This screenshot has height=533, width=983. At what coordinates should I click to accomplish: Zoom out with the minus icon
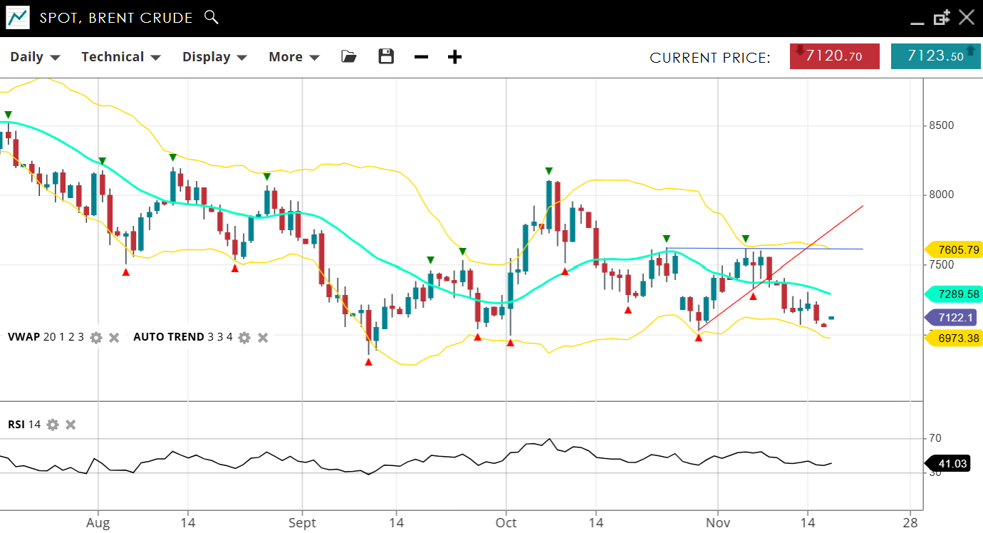[421, 57]
